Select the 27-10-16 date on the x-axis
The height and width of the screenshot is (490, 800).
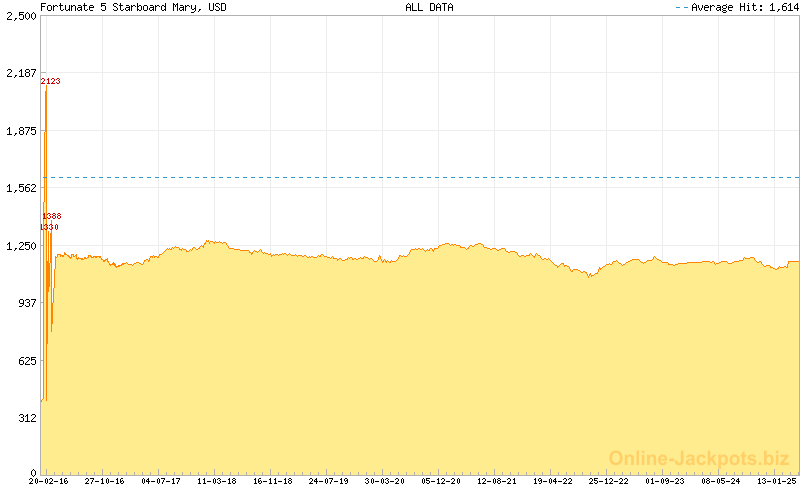click(x=104, y=481)
